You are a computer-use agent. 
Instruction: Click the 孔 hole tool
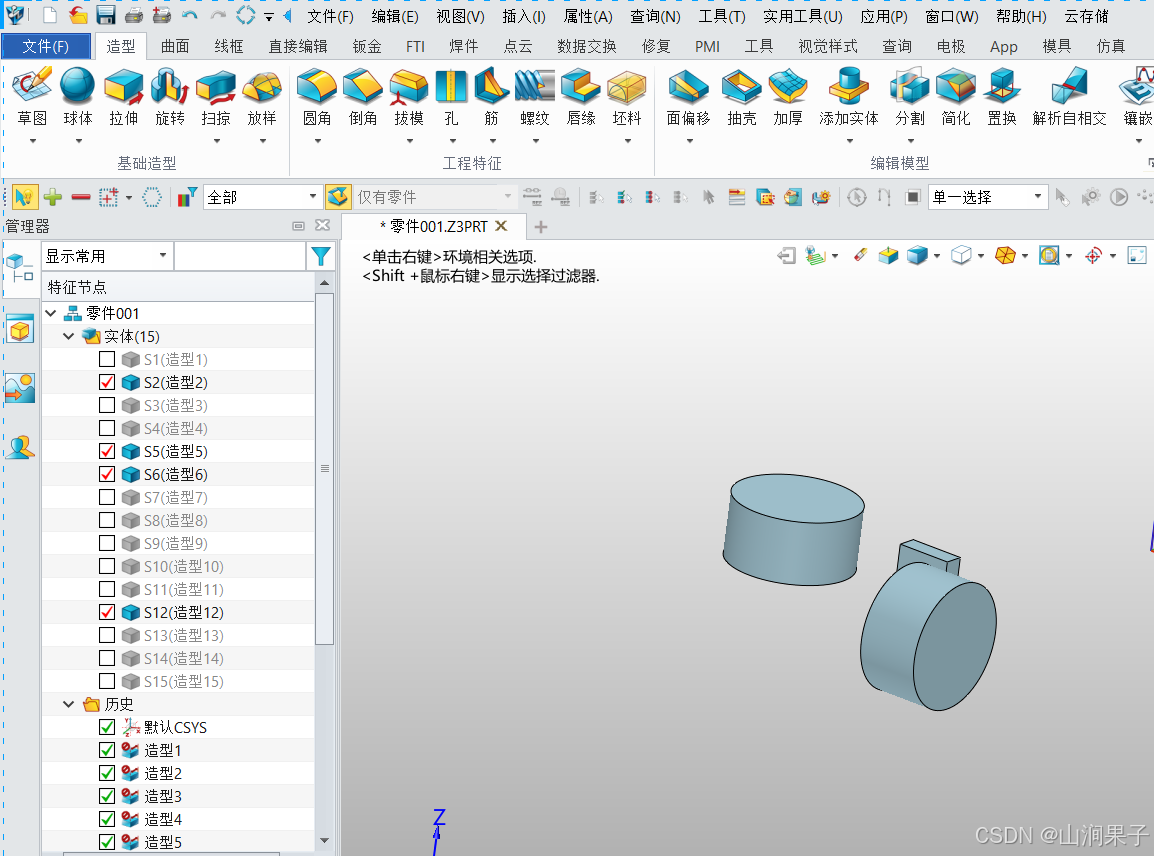[451, 97]
